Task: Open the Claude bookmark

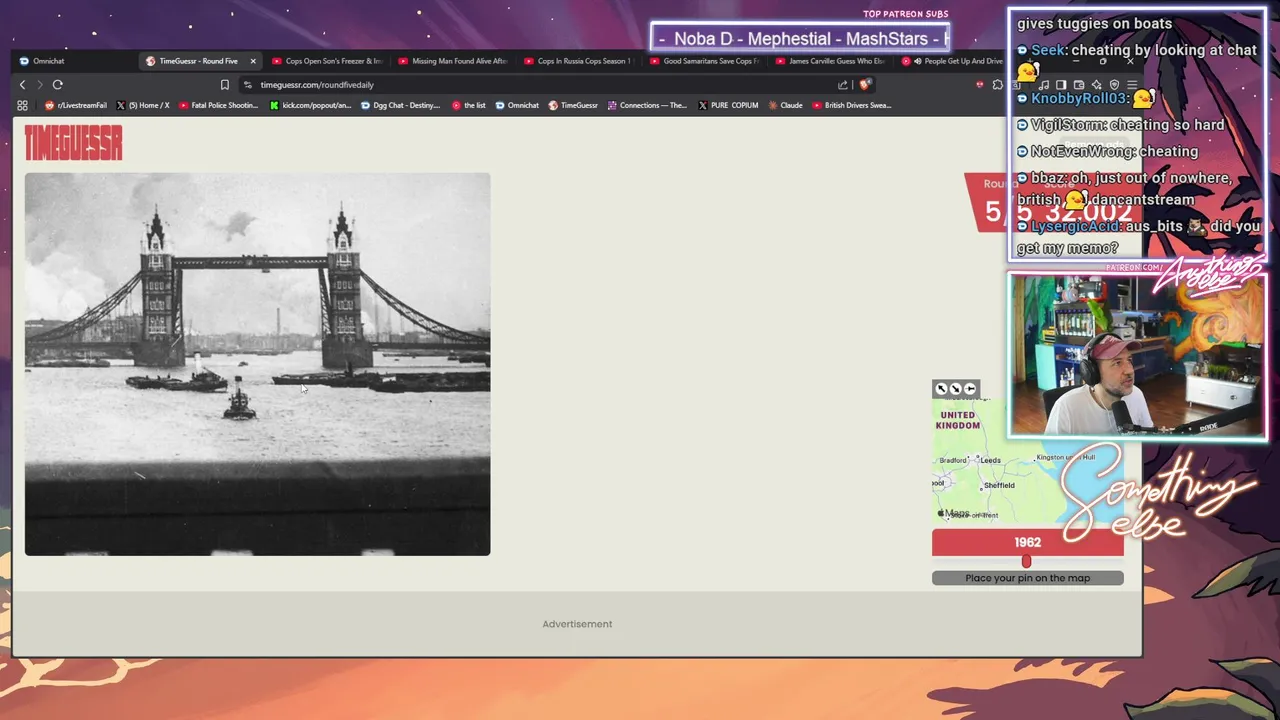Action: (x=785, y=105)
